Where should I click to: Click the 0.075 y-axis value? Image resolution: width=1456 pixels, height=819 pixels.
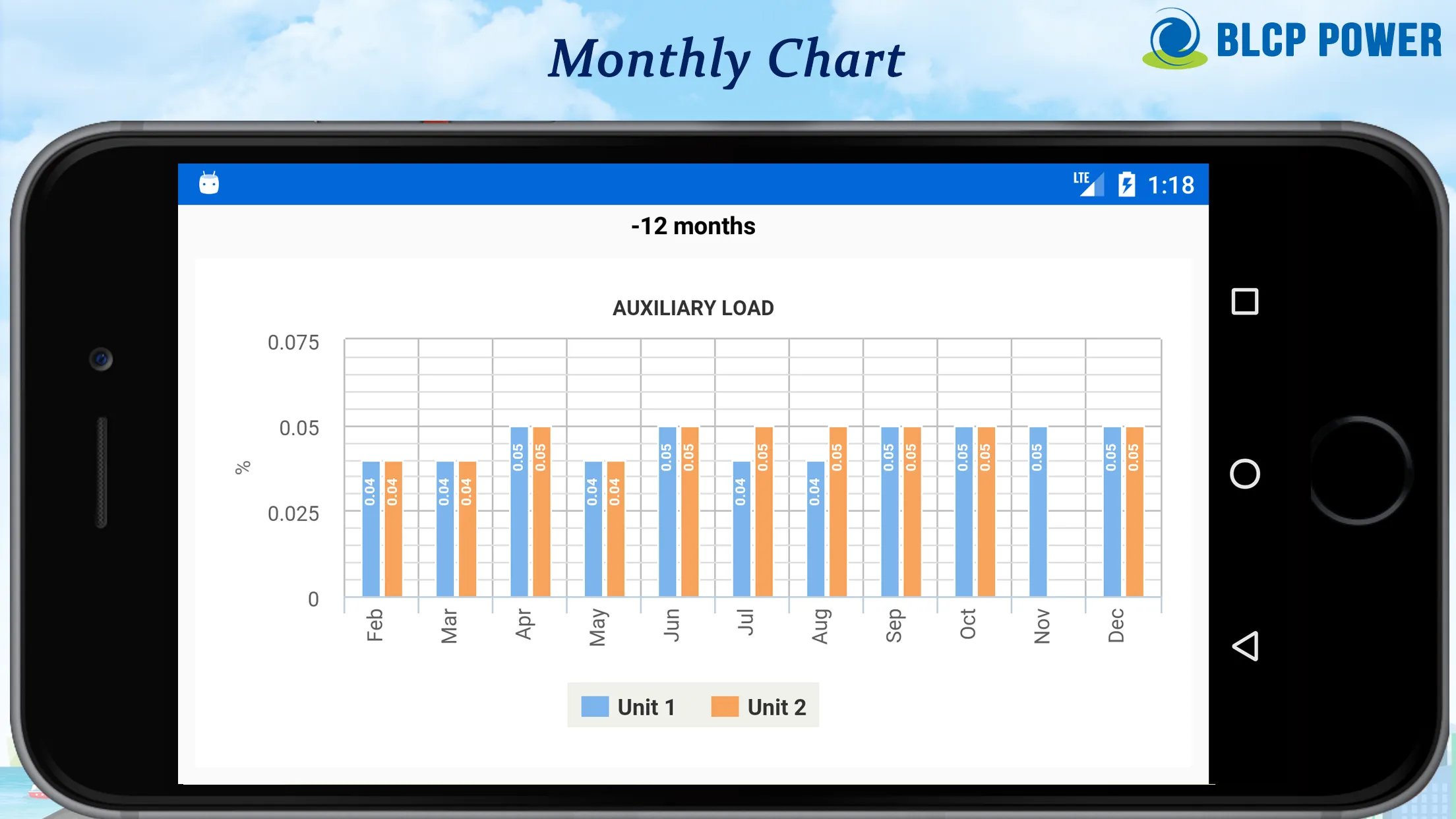293,342
